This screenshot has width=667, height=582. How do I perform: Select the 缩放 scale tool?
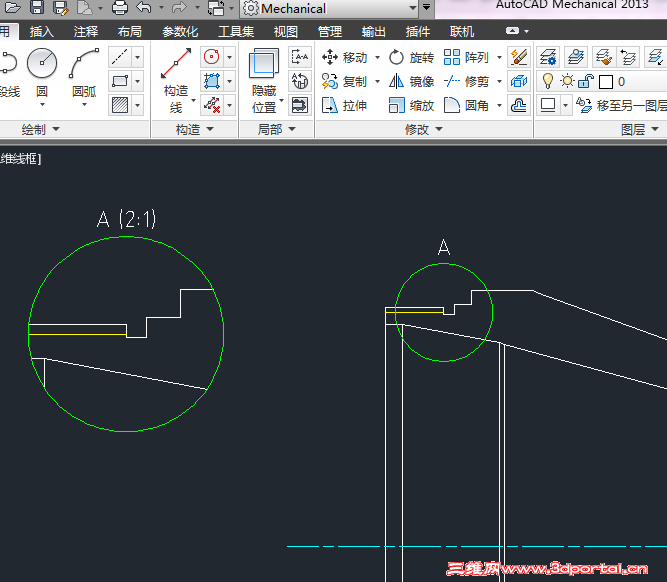point(411,106)
